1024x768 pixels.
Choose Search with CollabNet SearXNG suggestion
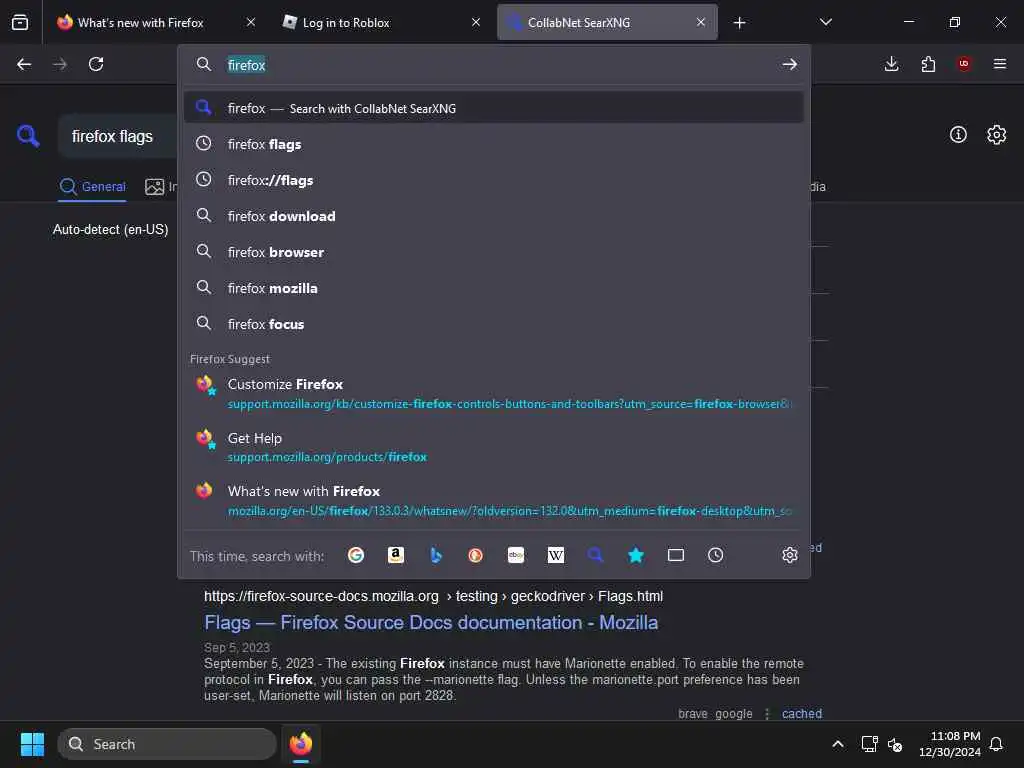tap(494, 108)
